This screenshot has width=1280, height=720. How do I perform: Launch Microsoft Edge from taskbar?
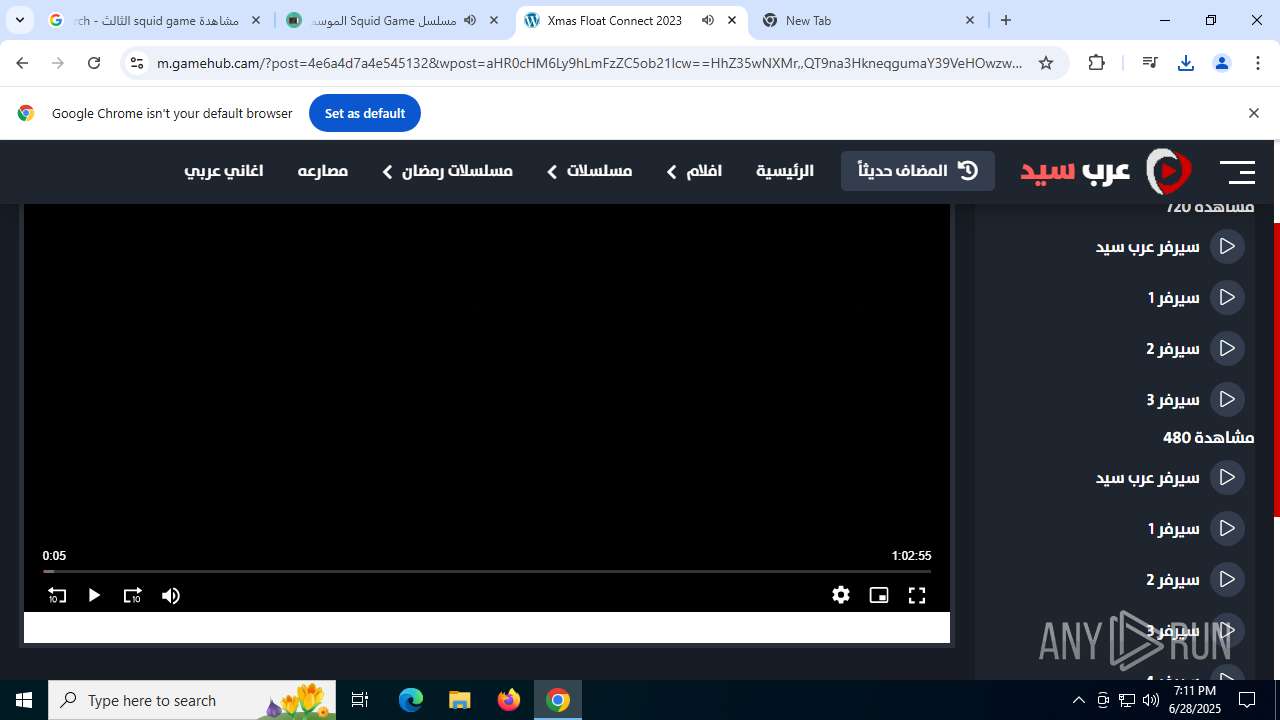411,700
